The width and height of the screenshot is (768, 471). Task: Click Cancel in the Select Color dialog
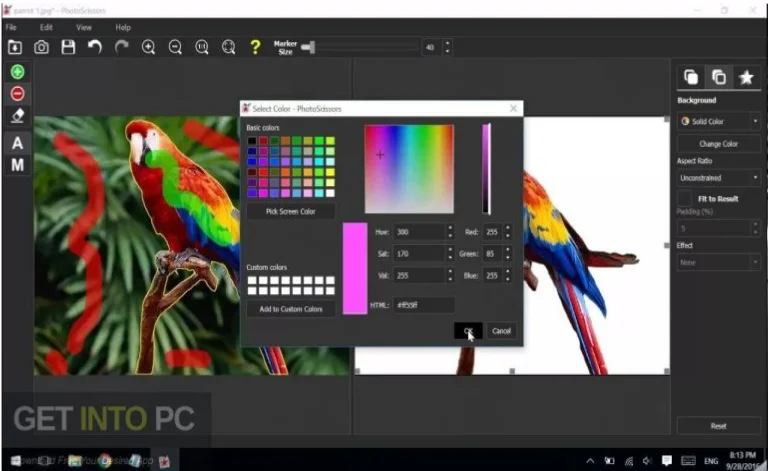pyautogui.click(x=501, y=331)
